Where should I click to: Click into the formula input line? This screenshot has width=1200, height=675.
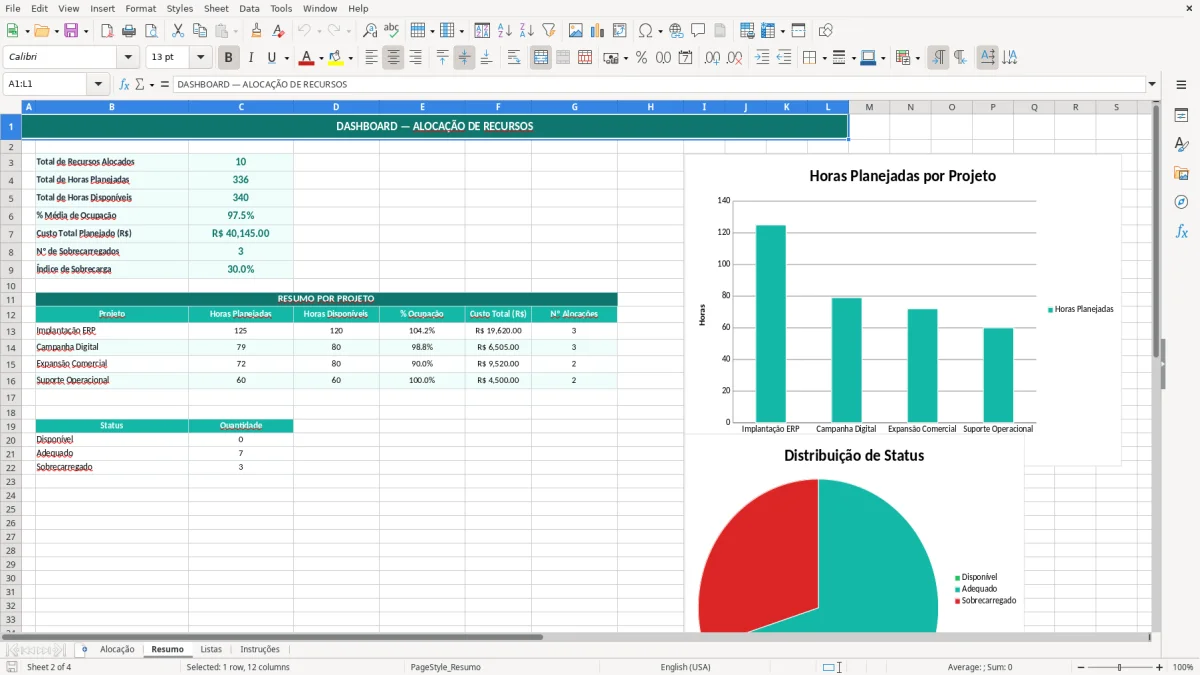click(x=658, y=85)
